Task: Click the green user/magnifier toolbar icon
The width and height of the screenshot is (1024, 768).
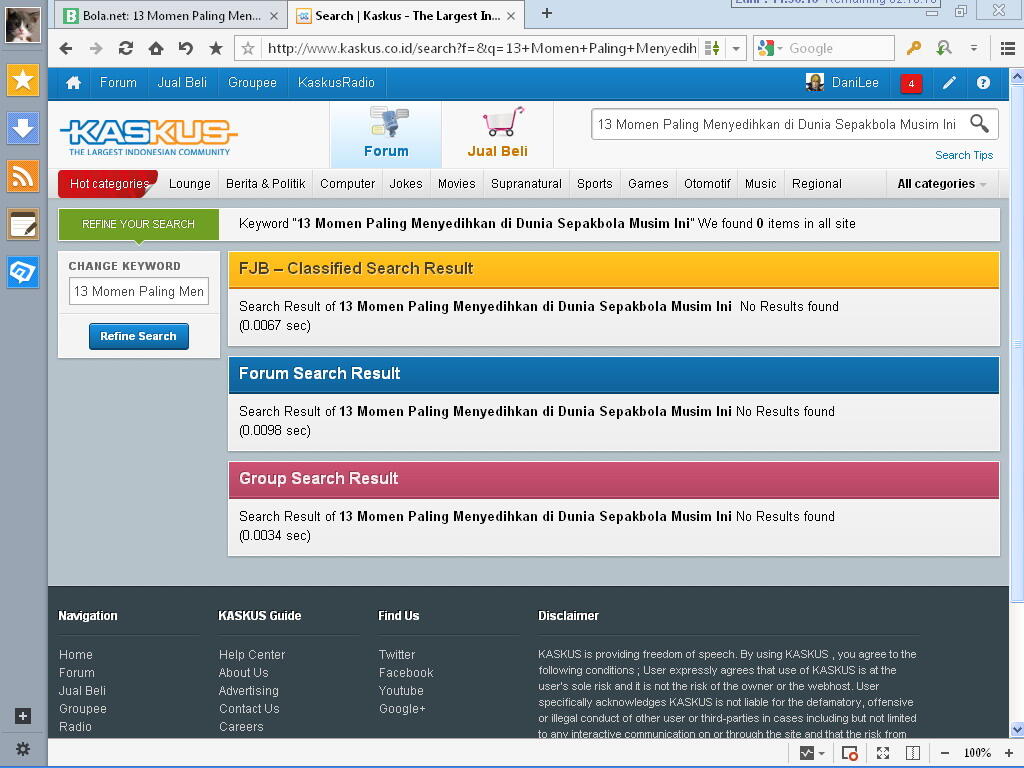Action: pyautogui.click(x=943, y=48)
